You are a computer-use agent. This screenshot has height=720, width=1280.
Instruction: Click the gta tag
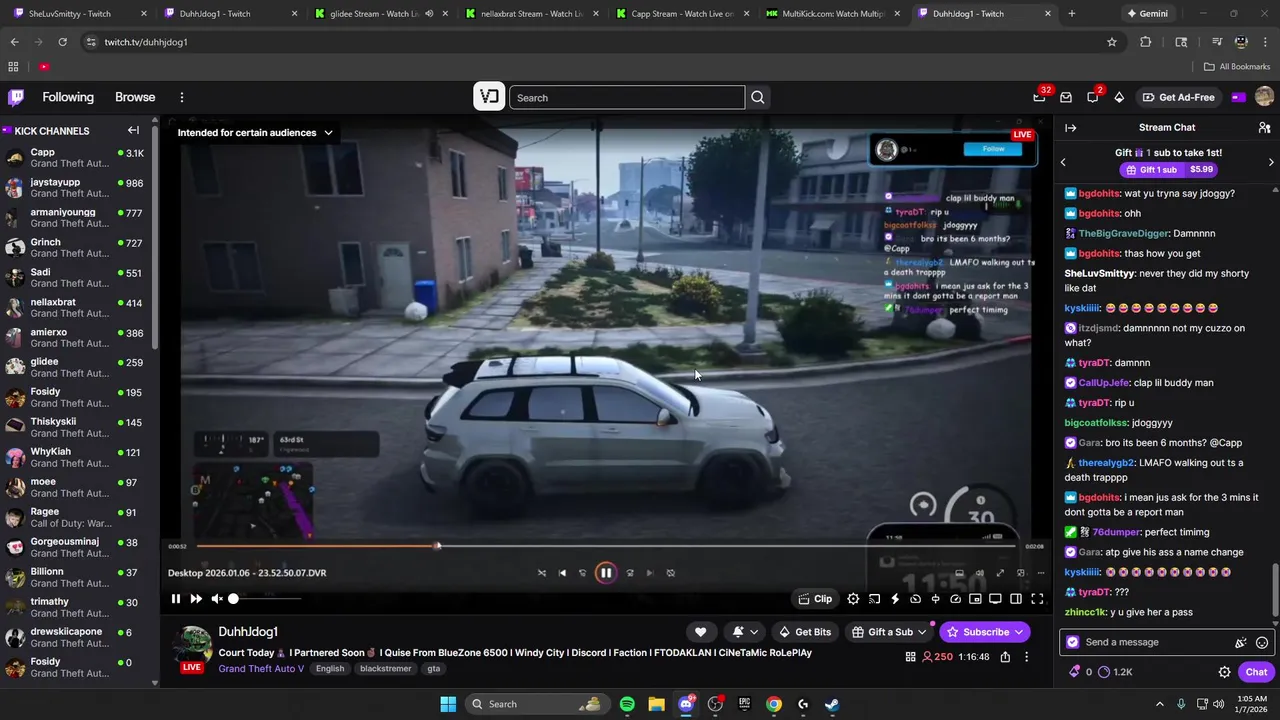point(433,669)
